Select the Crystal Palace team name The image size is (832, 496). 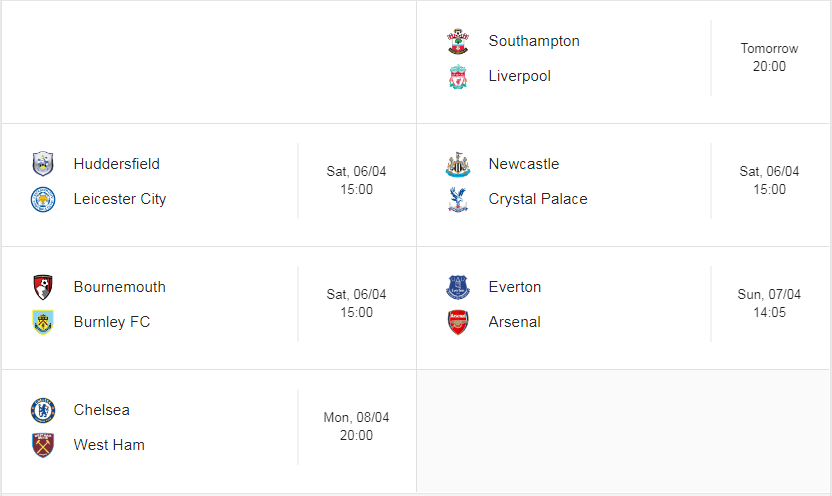[x=538, y=199]
